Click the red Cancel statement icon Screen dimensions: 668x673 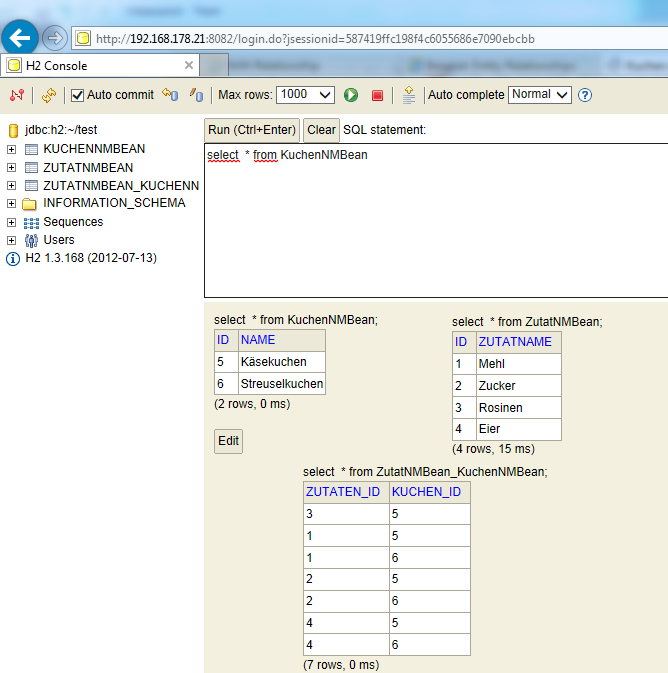tap(377, 95)
